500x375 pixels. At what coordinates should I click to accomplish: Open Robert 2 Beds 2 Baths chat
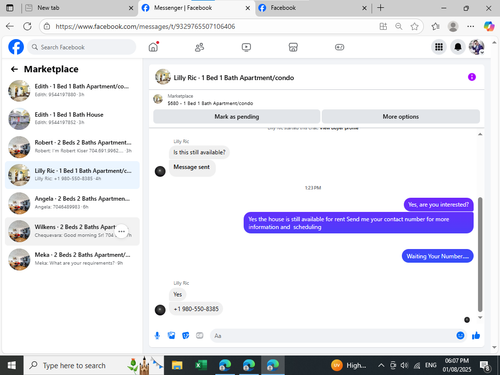pyautogui.click(x=72, y=147)
